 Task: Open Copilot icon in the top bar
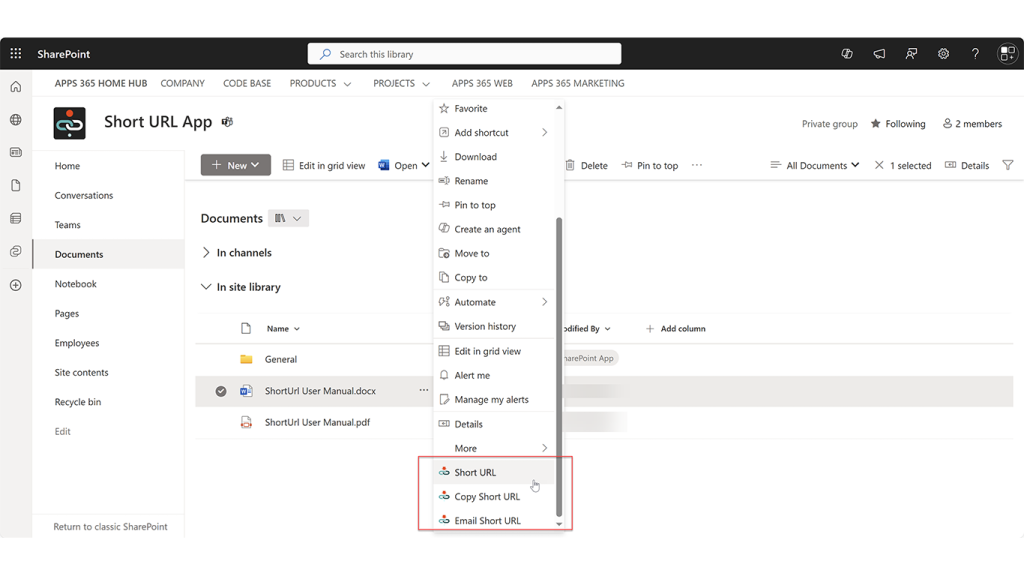tap(847, 54)
